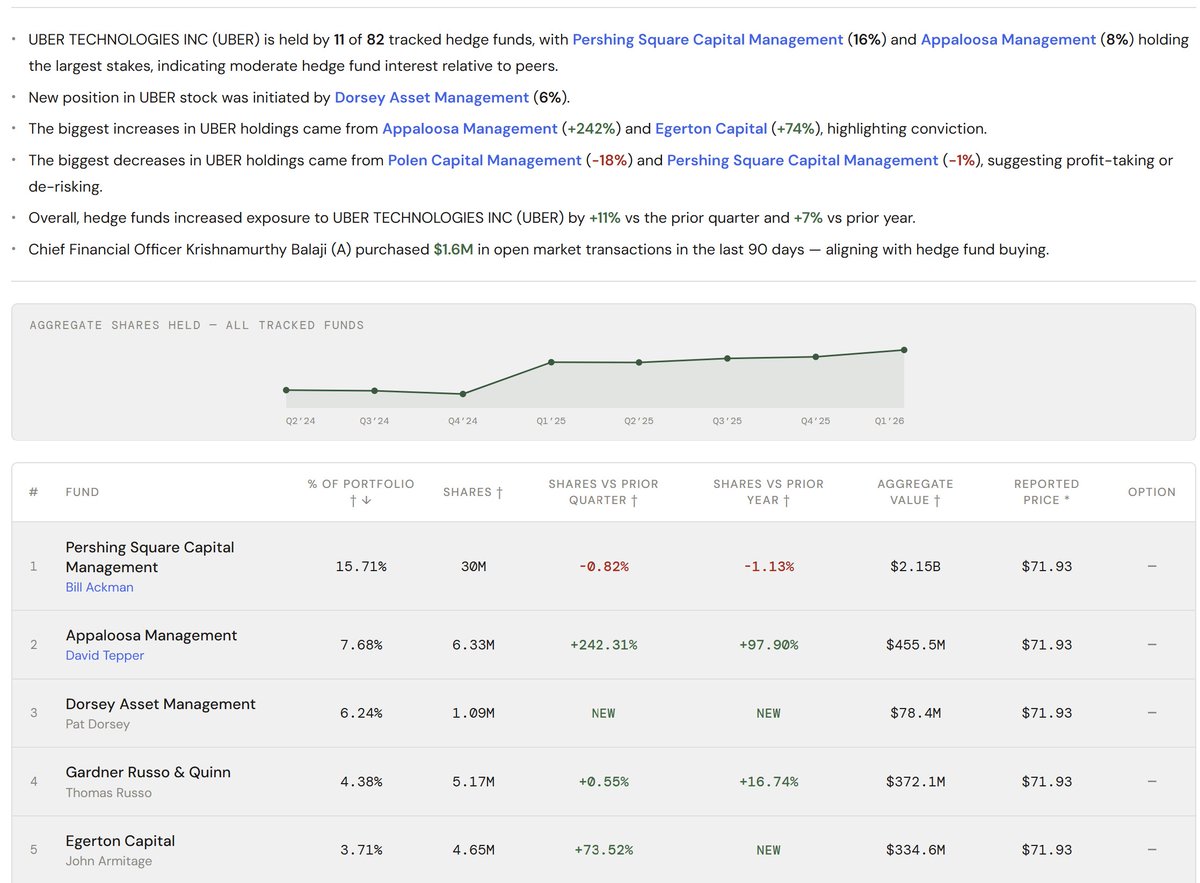Click $455.5M aggregate value cell
Image resolution: width=1200 pixels, height=883 pixels.
pyautogui.click(x=915, y=645)
